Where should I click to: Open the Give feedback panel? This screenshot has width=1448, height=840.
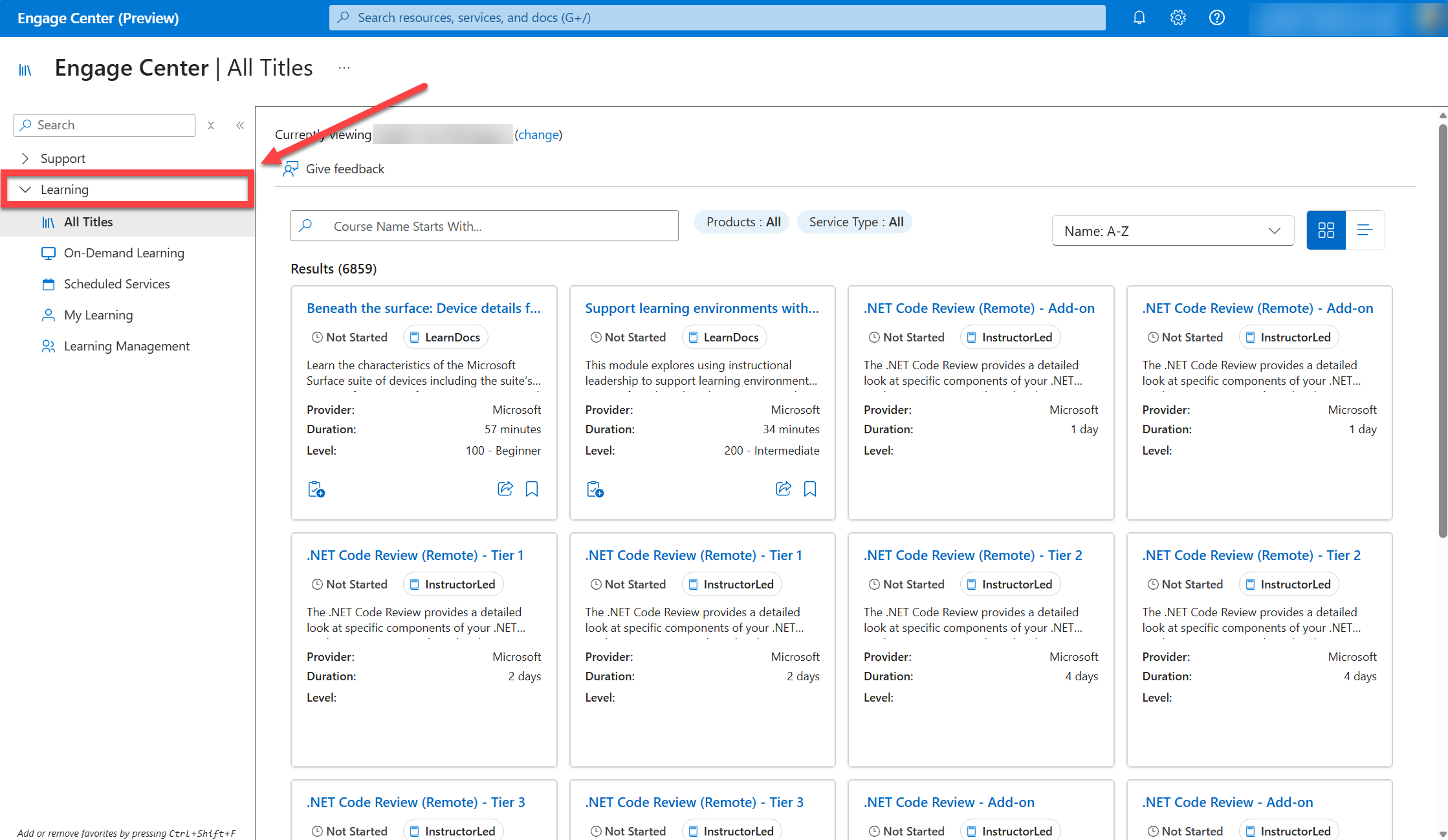coord(344,168)
